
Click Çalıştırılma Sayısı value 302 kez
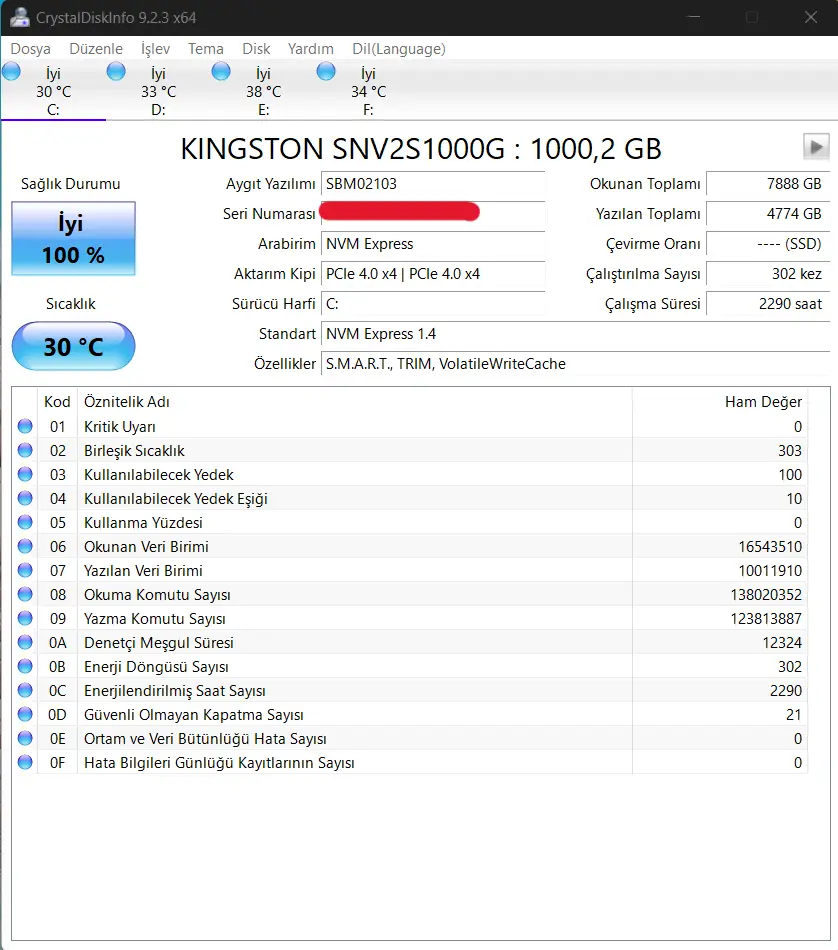768,274
